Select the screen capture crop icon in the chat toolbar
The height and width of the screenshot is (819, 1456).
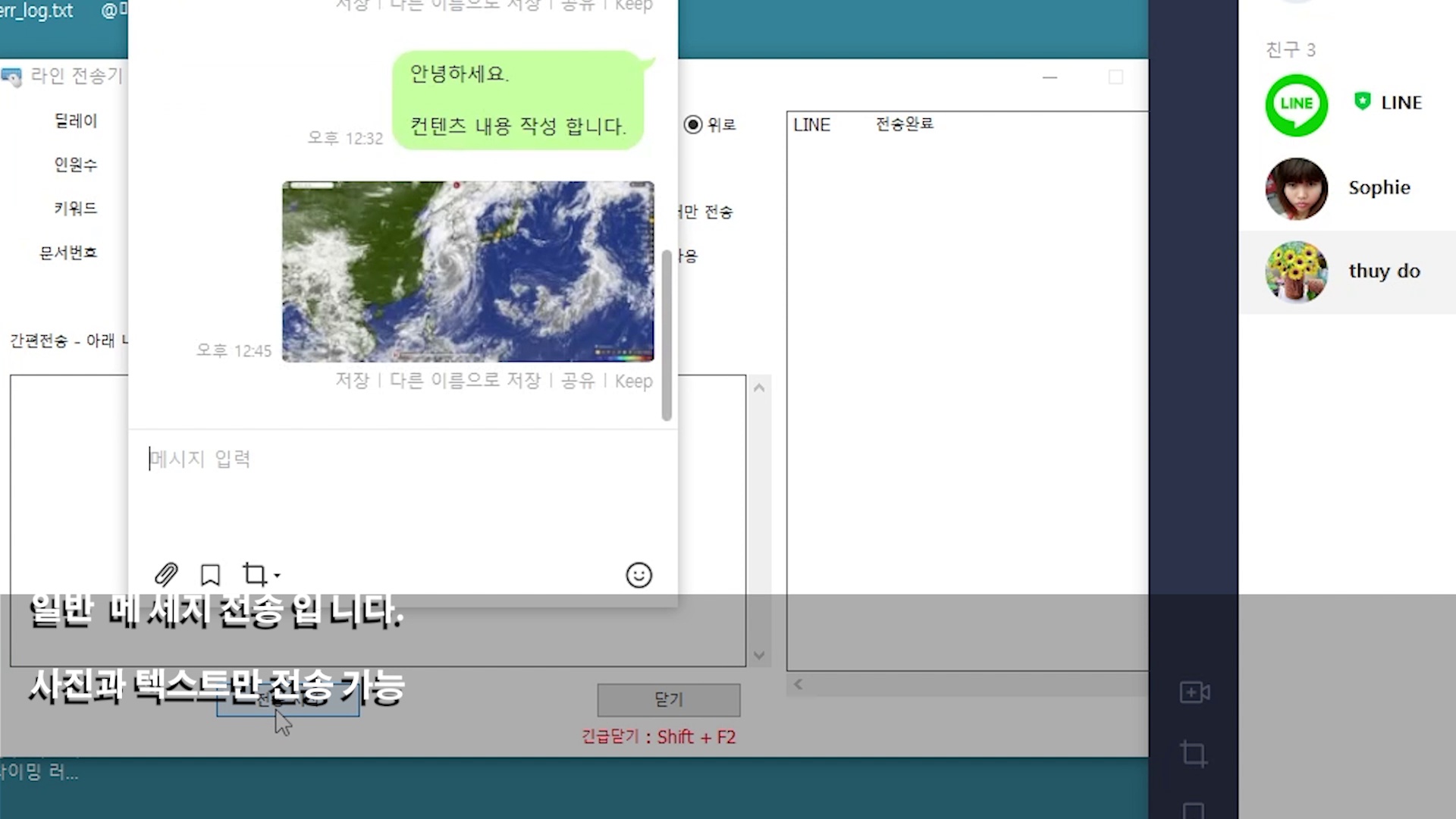coord(255,574)
